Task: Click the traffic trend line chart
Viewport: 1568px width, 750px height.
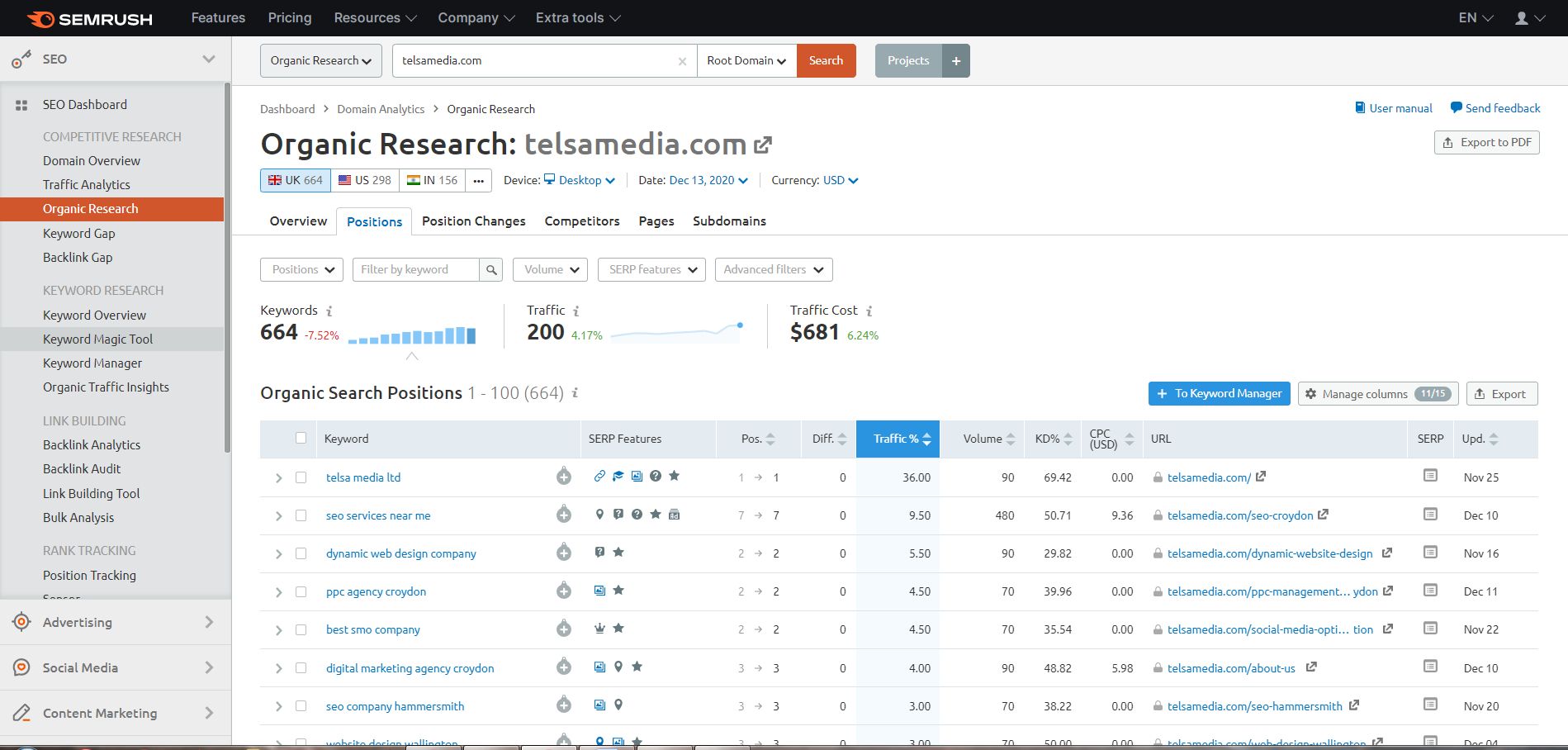Action: [x=677, y=332]
